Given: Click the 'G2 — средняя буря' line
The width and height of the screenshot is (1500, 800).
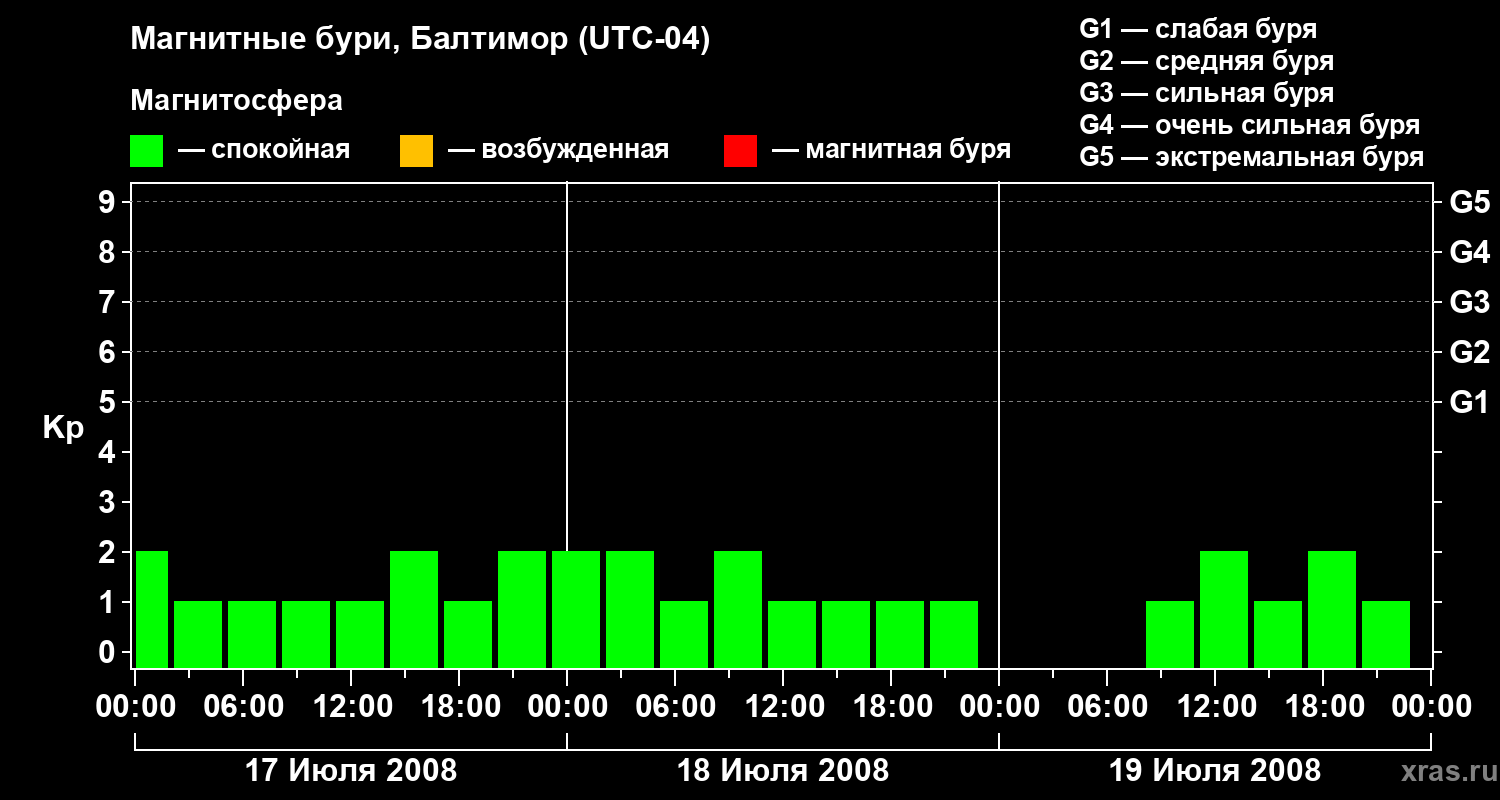Looking at the screenshot, I should pos(1207,61).
